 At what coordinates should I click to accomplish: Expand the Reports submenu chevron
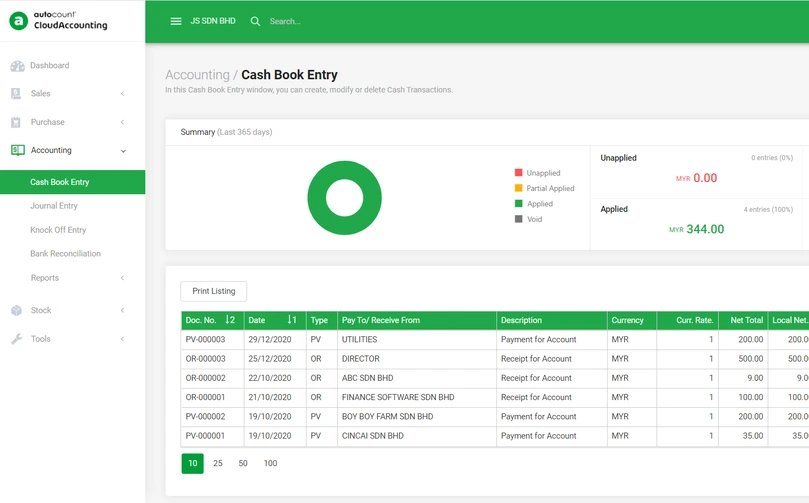point(123,278)
